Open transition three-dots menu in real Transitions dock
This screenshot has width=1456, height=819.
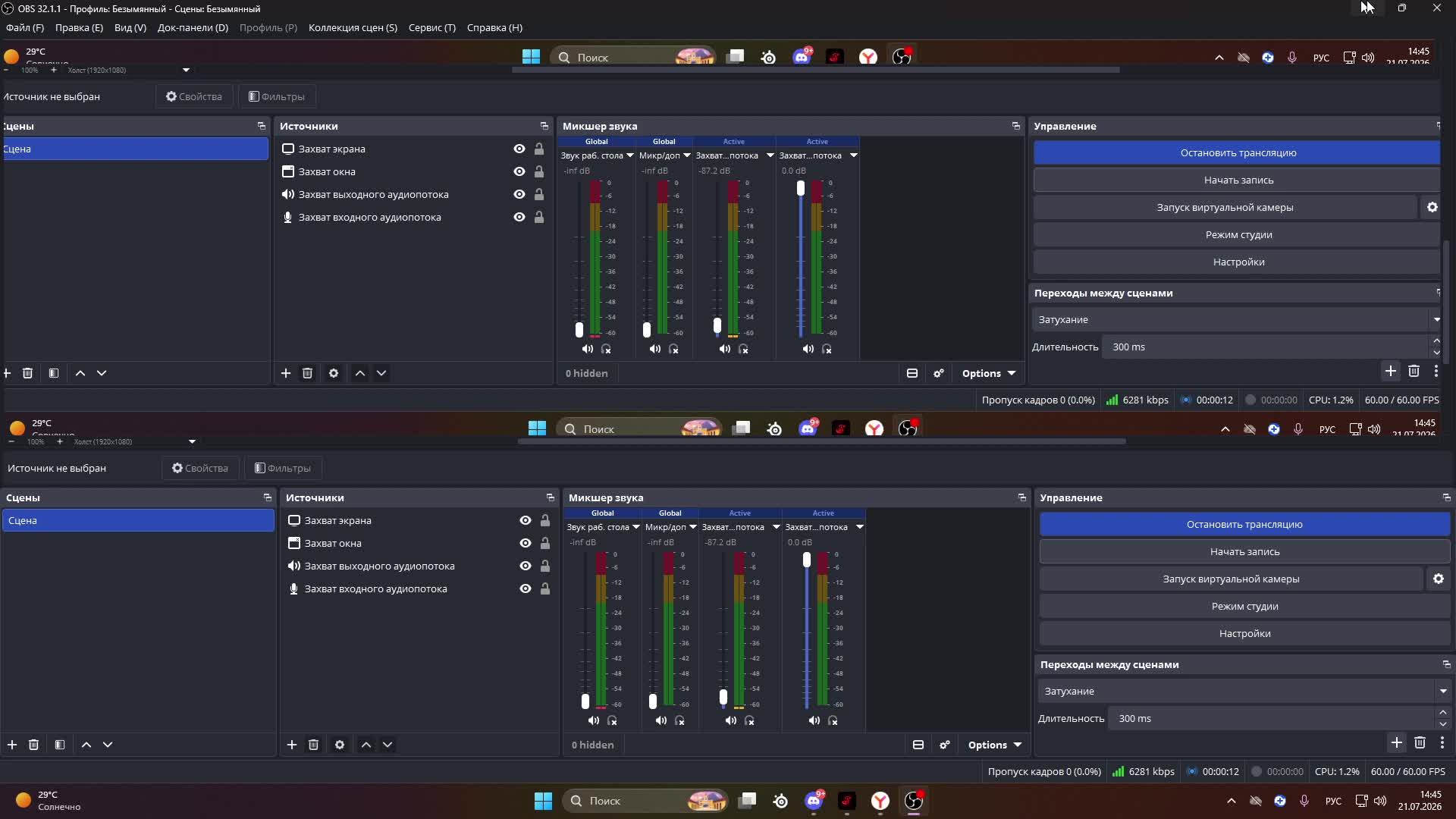tap(1442, 742)
